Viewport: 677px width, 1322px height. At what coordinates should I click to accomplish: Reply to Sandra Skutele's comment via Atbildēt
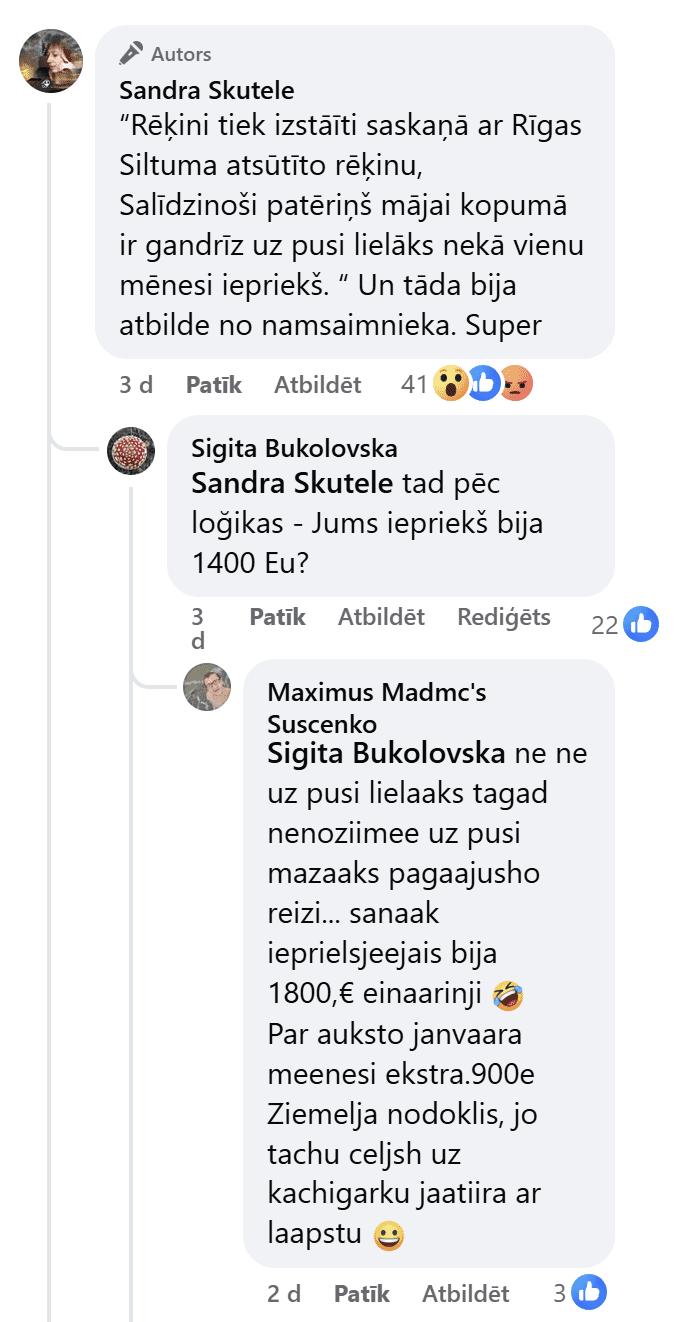click(x=318, y=384)
